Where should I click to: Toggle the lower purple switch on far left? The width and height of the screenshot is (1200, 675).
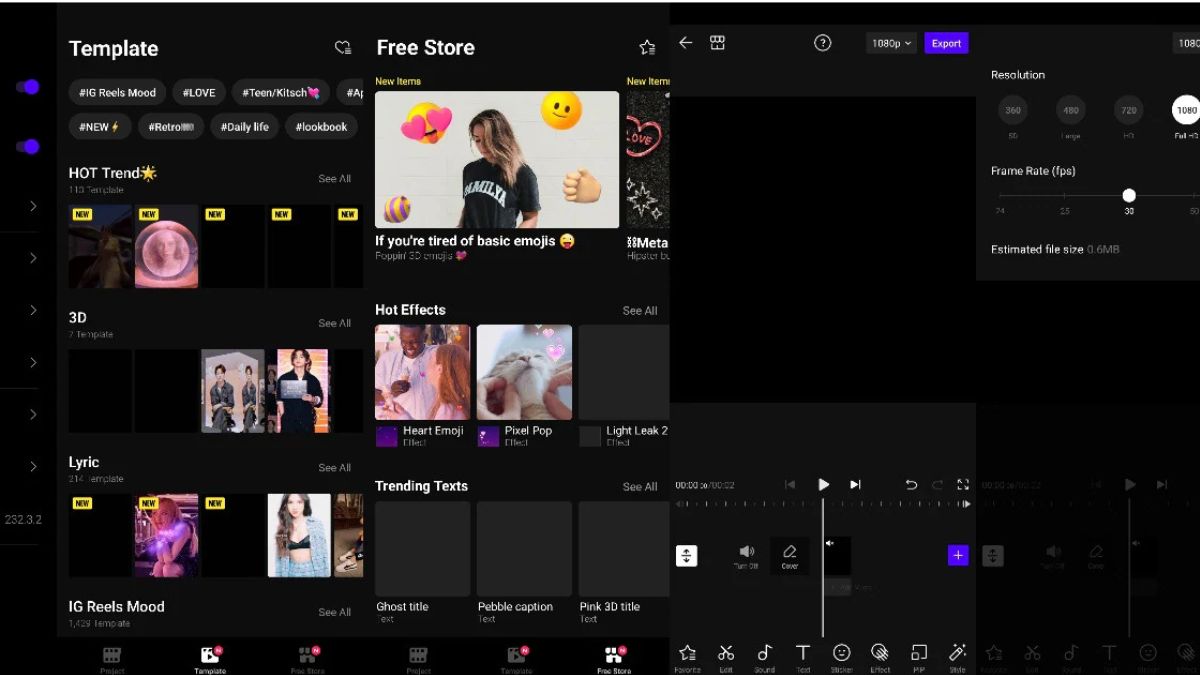pos(28,147)
